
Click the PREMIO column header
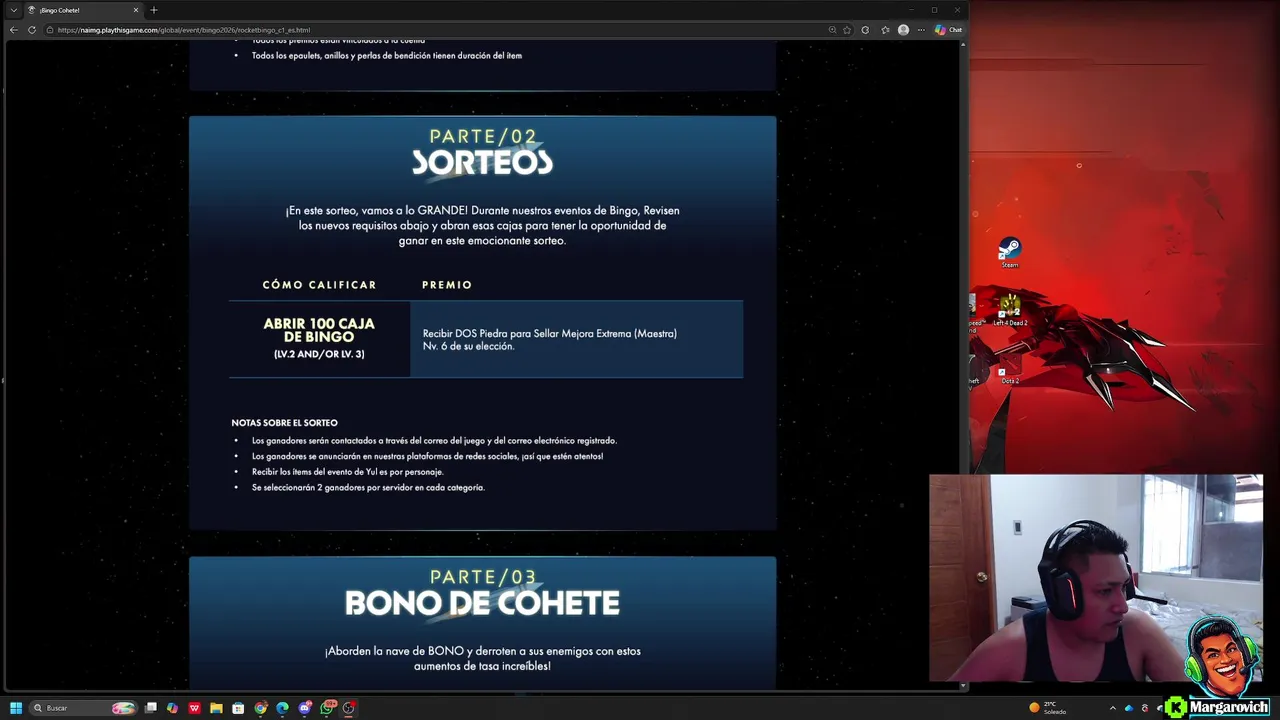pyautogui.click(x=447, y=285)
